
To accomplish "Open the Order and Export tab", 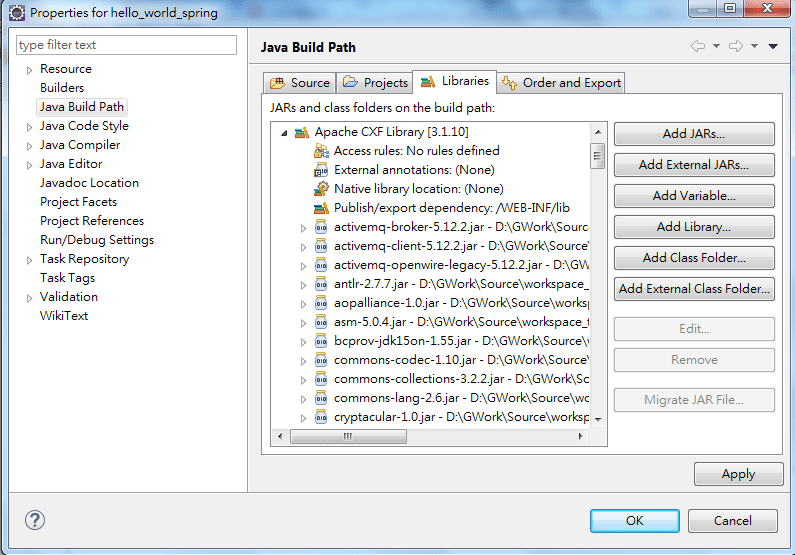I will [562, 83].
